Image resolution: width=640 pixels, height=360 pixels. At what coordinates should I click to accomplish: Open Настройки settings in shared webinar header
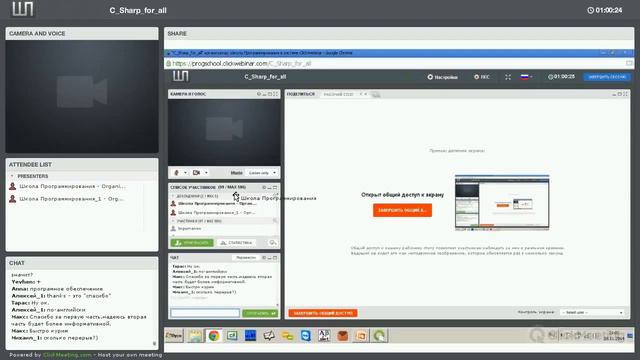442,77
